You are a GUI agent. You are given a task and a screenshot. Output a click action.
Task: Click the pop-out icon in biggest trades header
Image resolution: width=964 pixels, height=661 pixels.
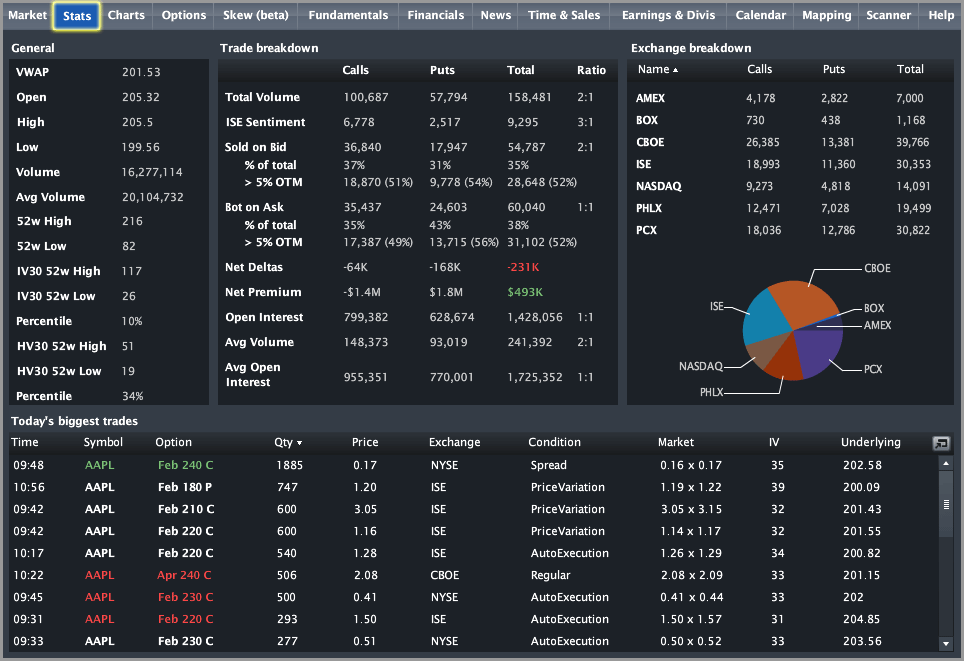click(941, 443)
